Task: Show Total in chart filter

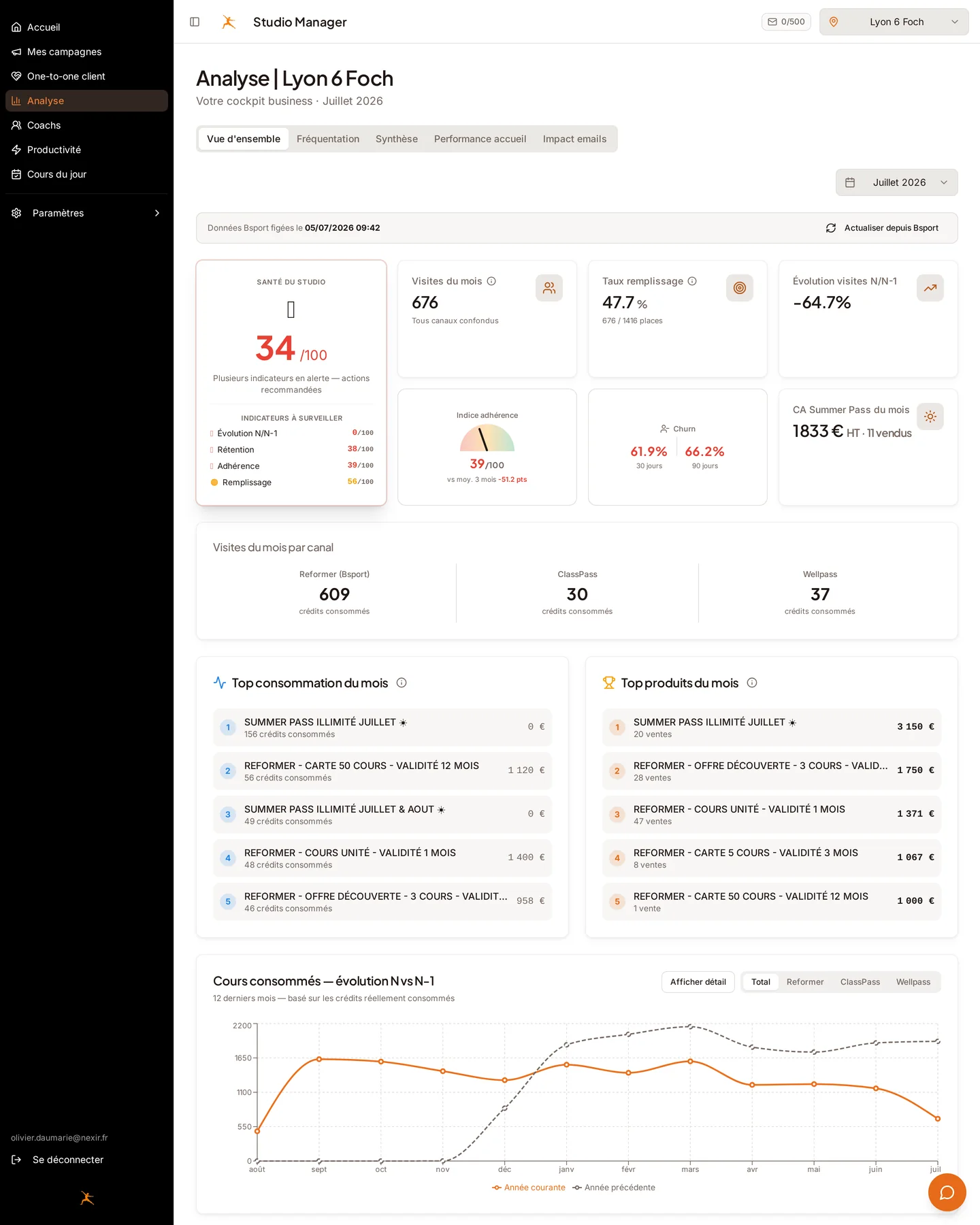Action: click(x=761, y=982)
